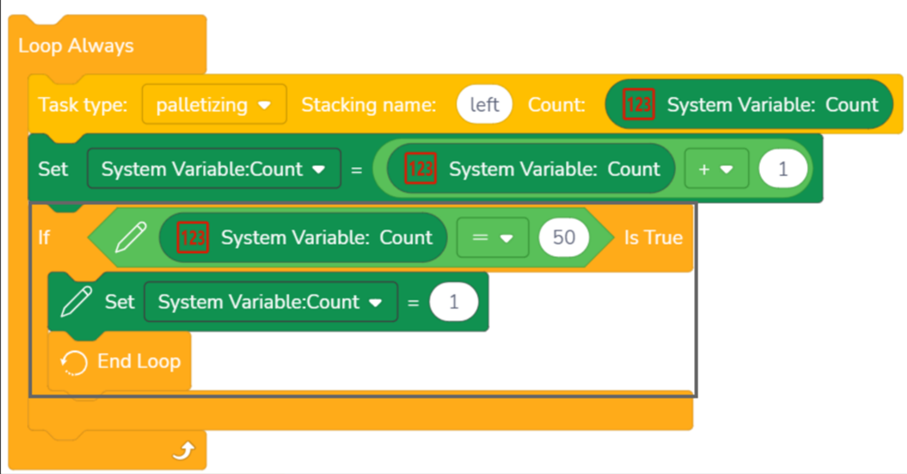
Task: Click the 123 icon in the Set Count block
Action: pyautogui.click(x=420, y=168)
